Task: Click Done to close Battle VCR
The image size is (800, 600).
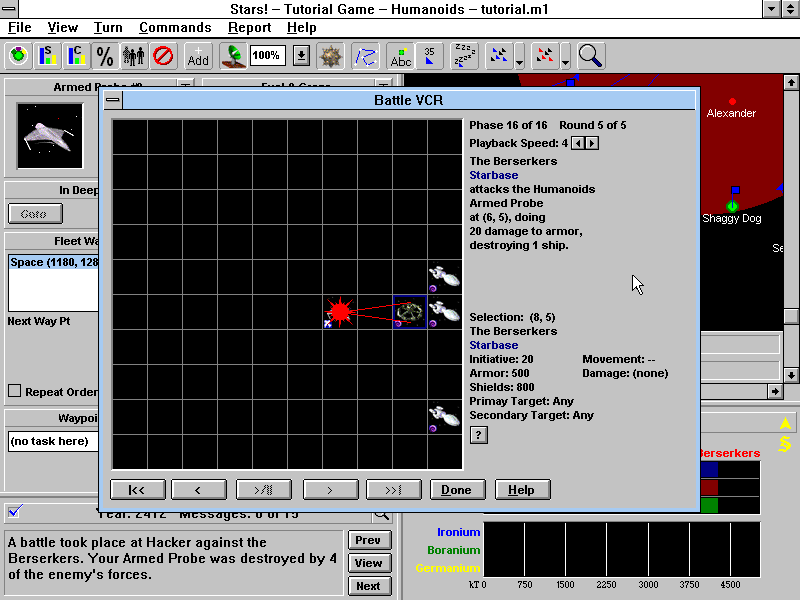Action: (458, 490)
